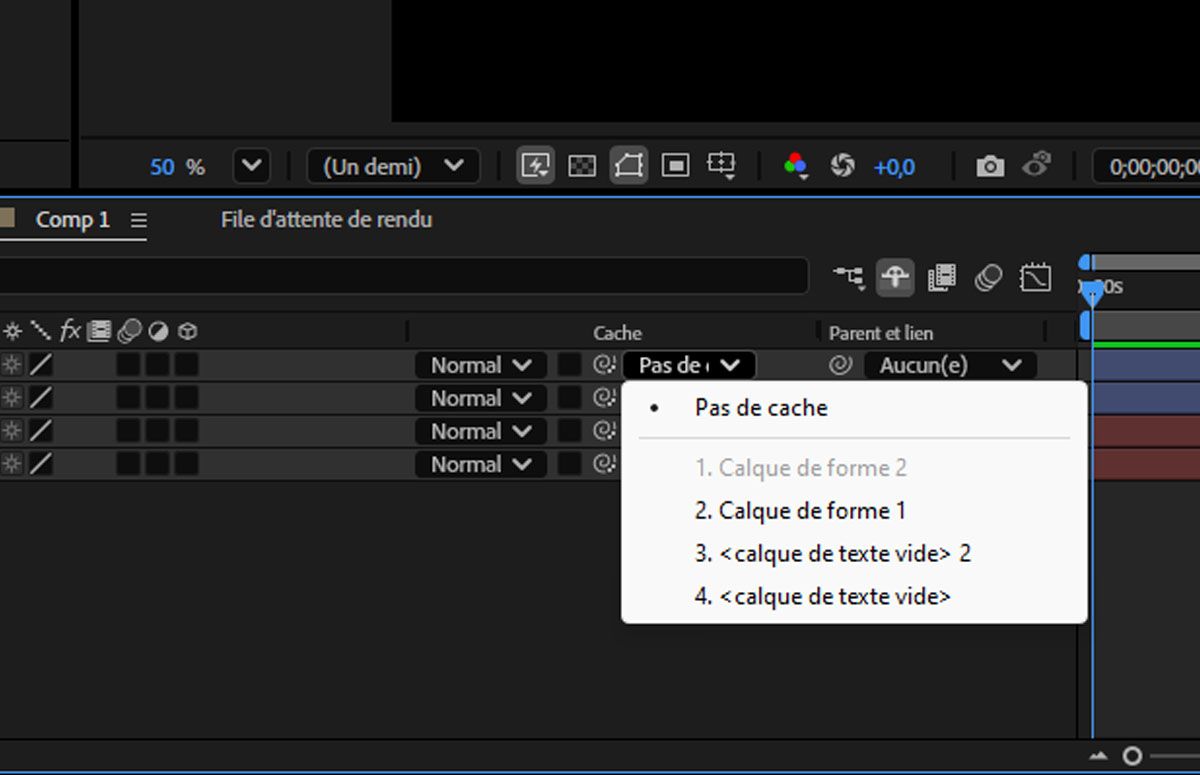Switch to File d'attente de rendu tab
1200x775 pixels.
point(327,219)
